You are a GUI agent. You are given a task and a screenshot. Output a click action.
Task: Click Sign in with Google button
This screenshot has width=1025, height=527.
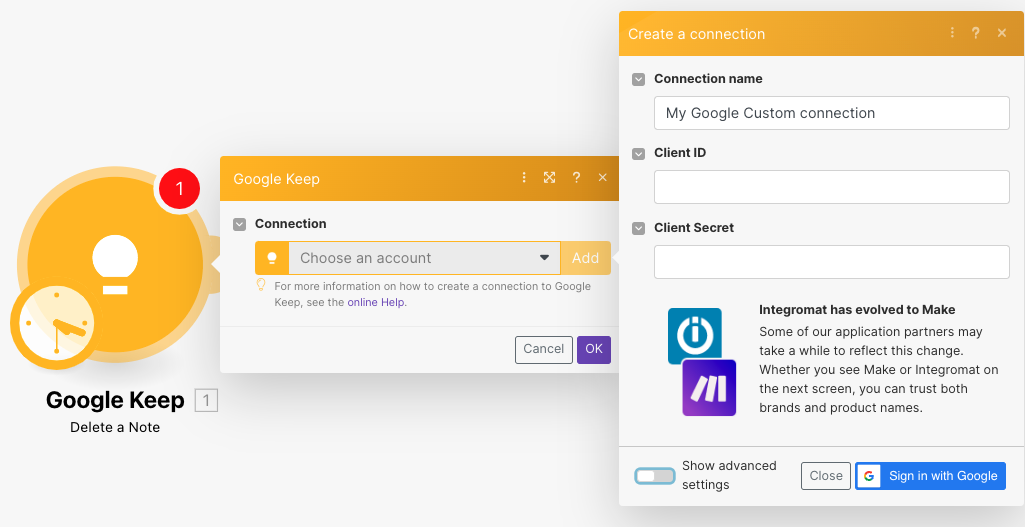(x=930, y=476)
